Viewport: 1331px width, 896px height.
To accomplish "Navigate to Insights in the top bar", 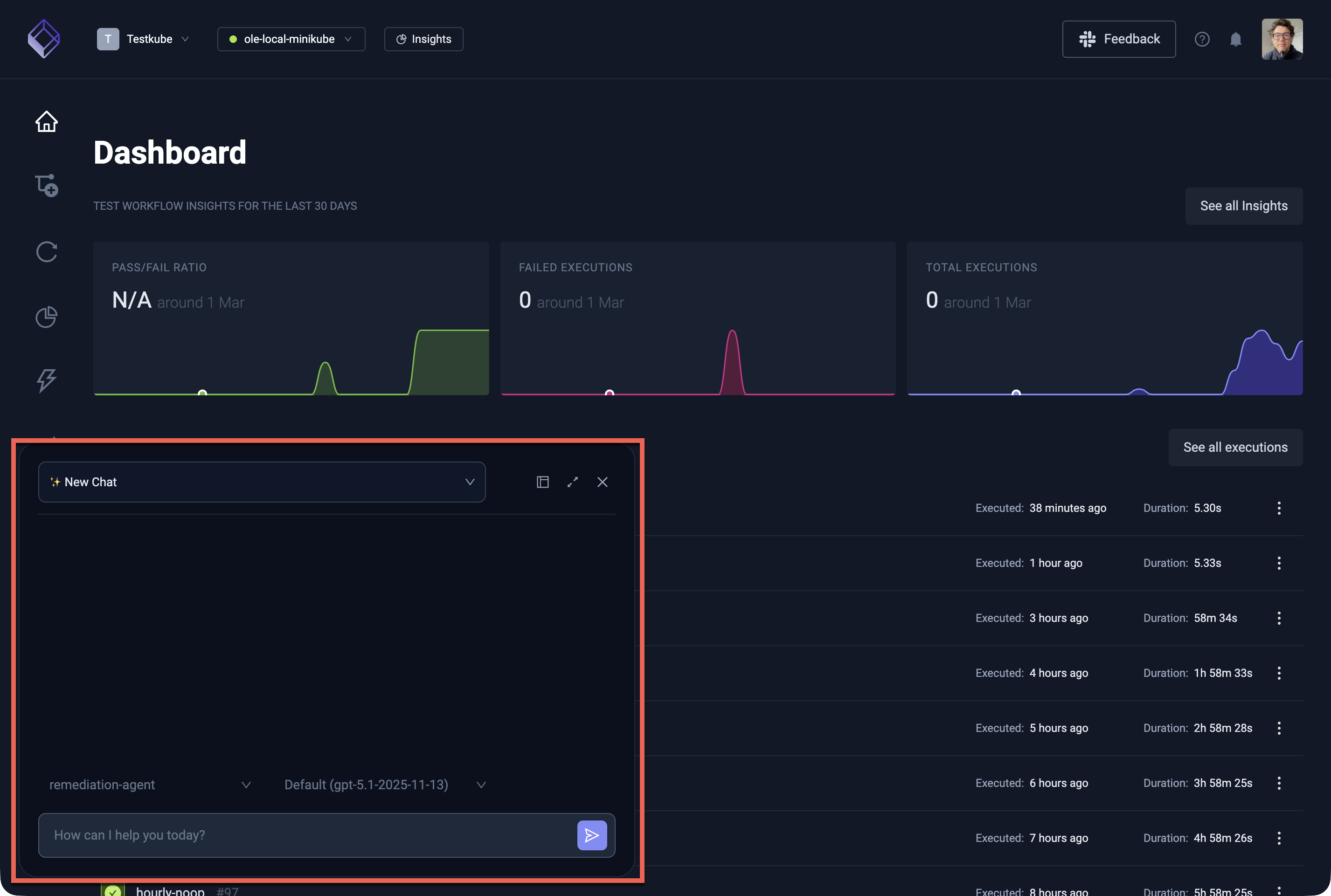I will pyautogui.click(x=423, y=39).
